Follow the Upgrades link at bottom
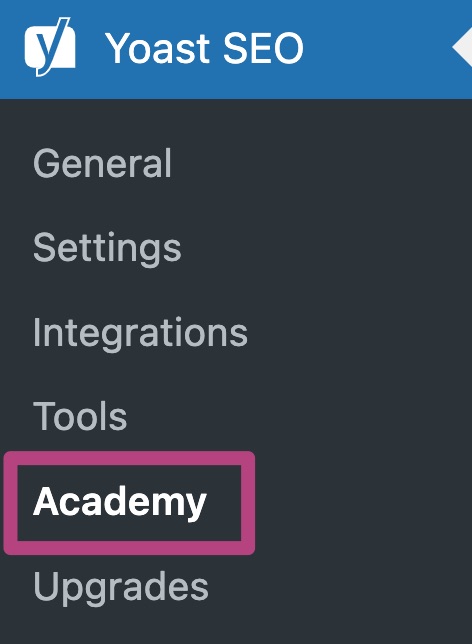 120,588
